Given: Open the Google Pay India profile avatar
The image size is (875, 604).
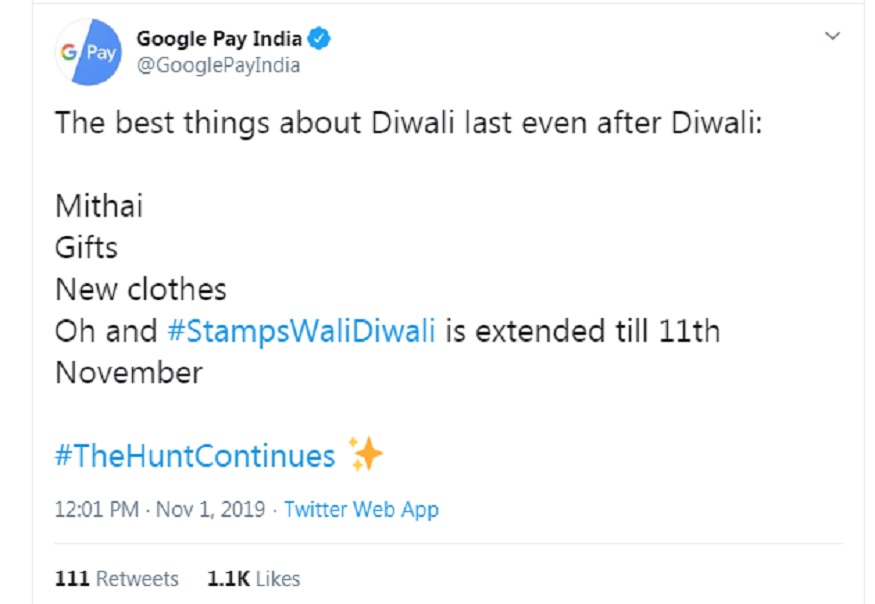Looking at the screenshot, I should tap(88, 52).
